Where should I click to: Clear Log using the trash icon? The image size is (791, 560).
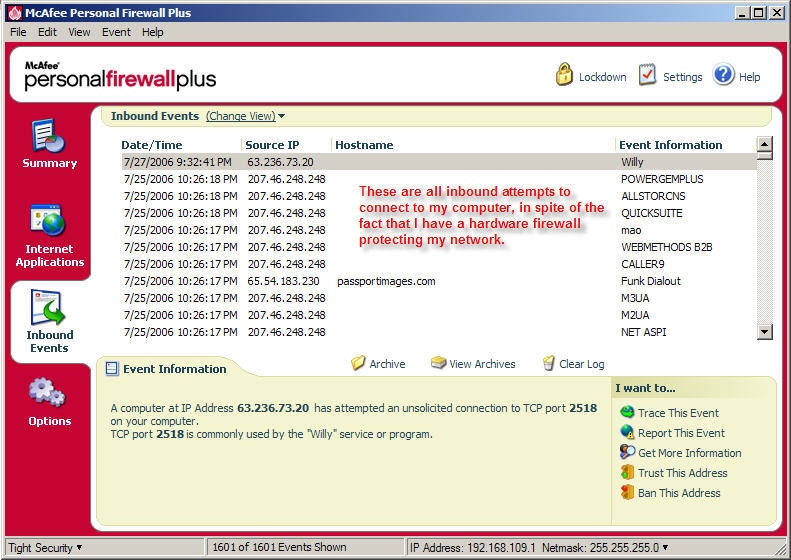[573, 364]
